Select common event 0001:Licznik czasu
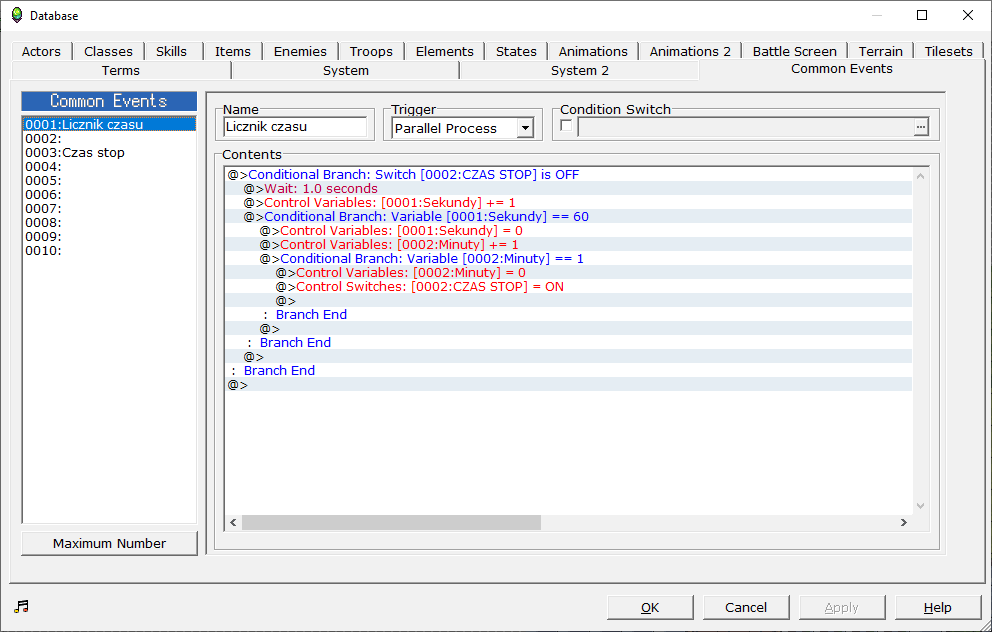Image resolution: width=992 pixels, height=632 pixels. click(x=109, y=125)
